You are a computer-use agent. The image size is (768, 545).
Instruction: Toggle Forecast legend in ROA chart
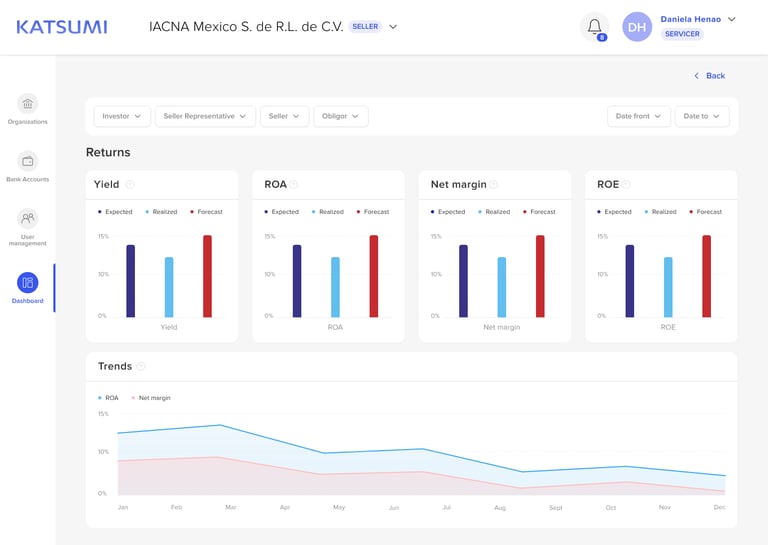coord(373,212)
